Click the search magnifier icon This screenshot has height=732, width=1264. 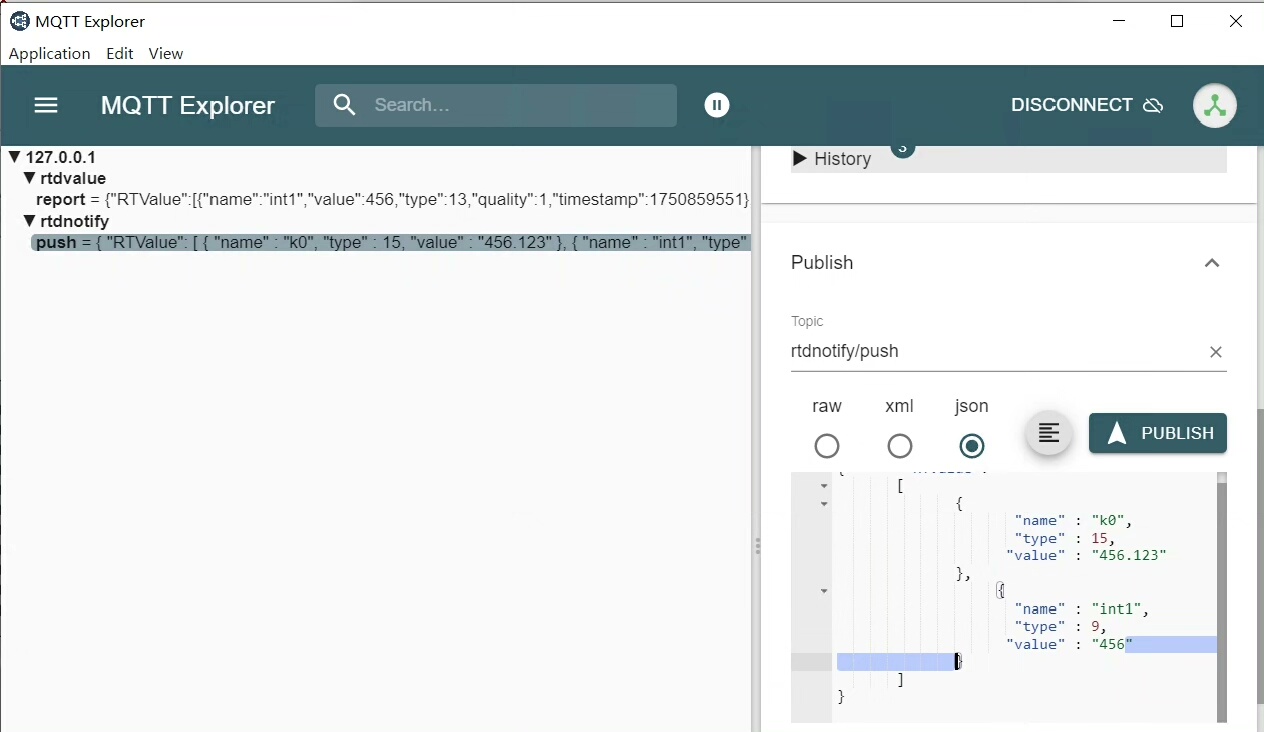(x=344, y=105)
